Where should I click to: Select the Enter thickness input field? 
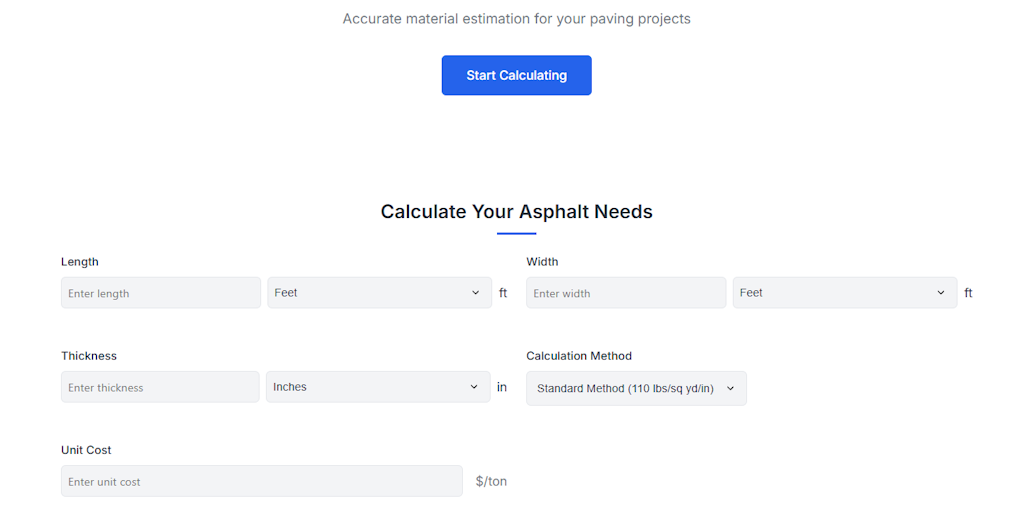(160, 387)
